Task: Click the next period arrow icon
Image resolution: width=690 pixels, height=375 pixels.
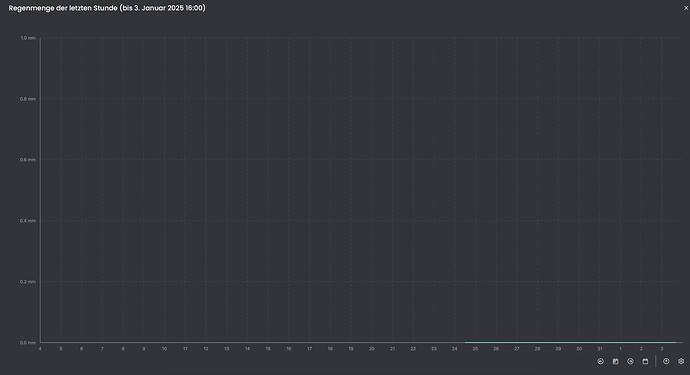Action: click(630, 361)
